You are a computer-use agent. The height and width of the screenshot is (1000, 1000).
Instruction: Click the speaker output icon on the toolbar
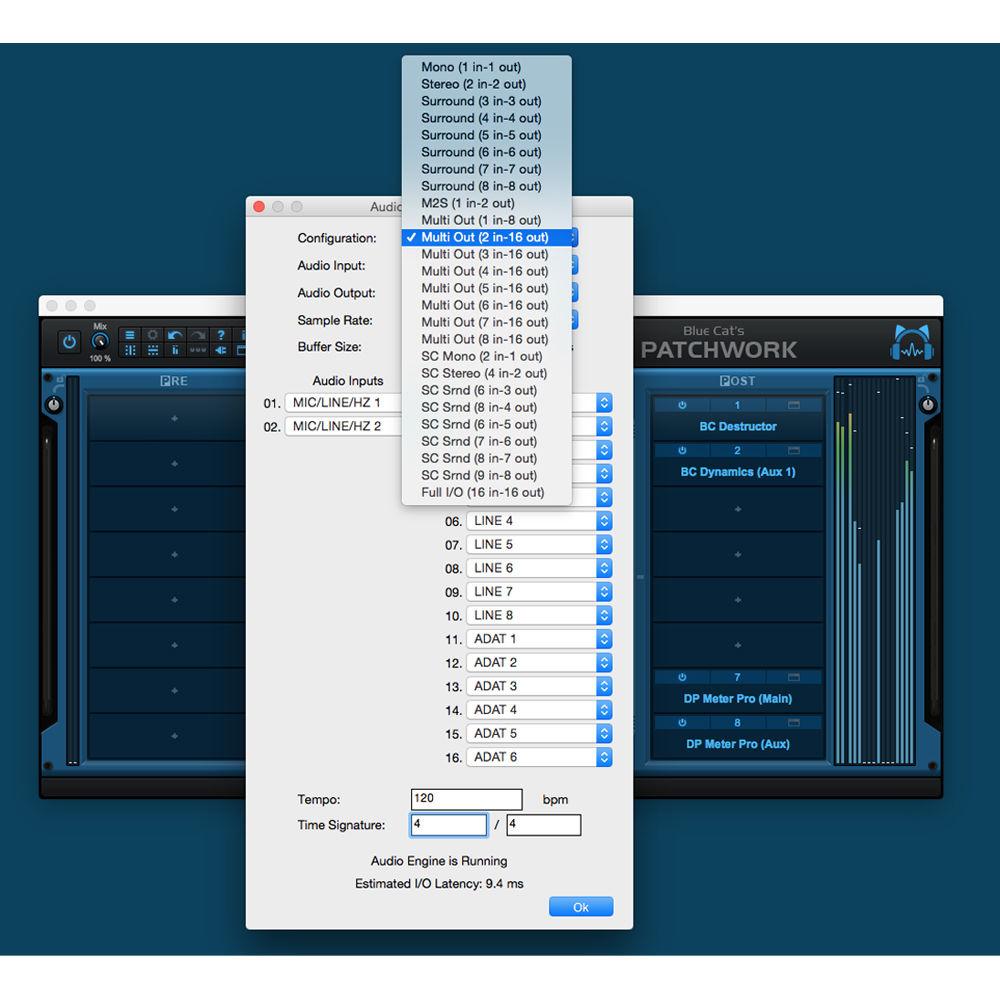tap(220, 350)
